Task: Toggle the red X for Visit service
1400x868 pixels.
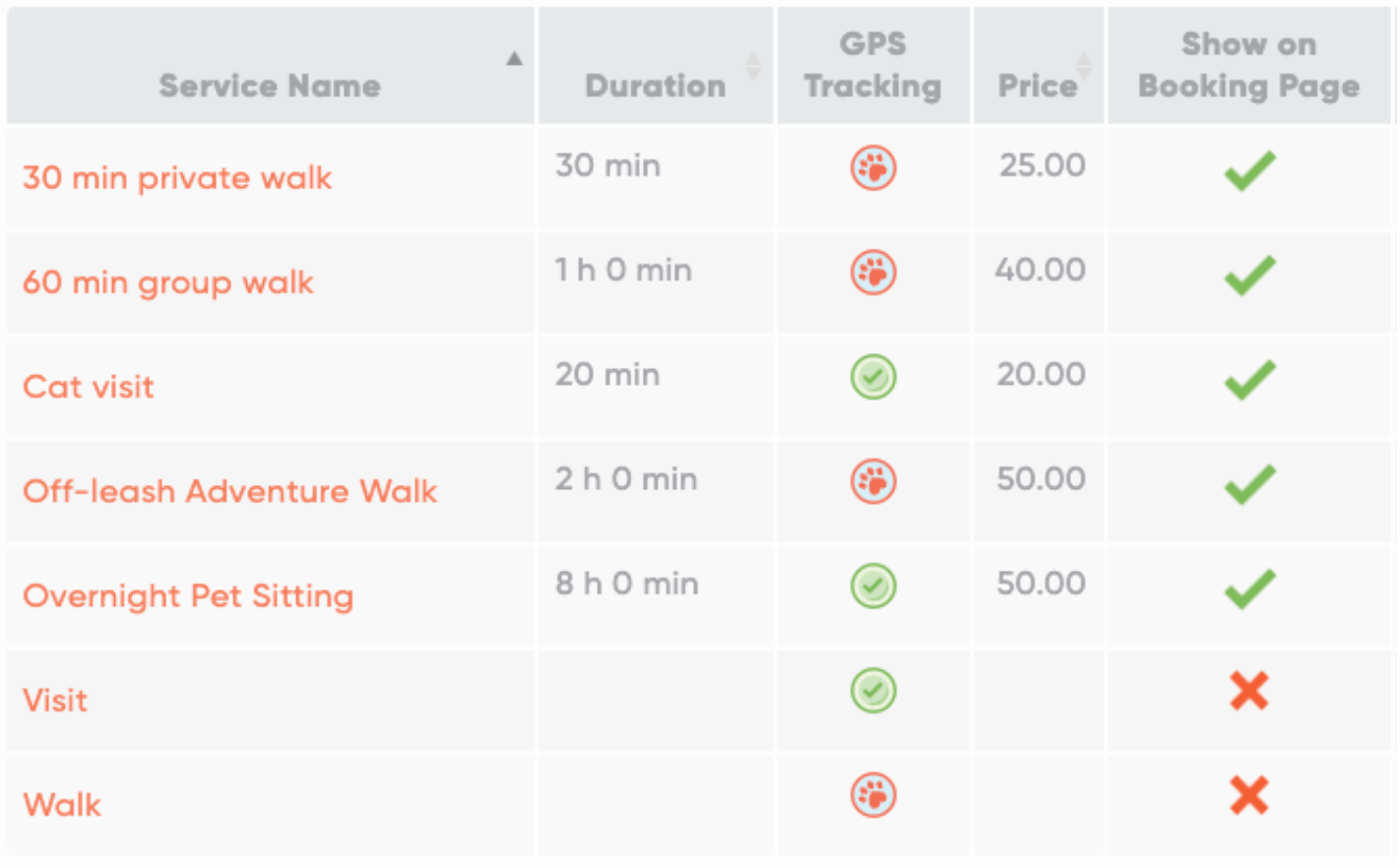Action: (1248, 691)
